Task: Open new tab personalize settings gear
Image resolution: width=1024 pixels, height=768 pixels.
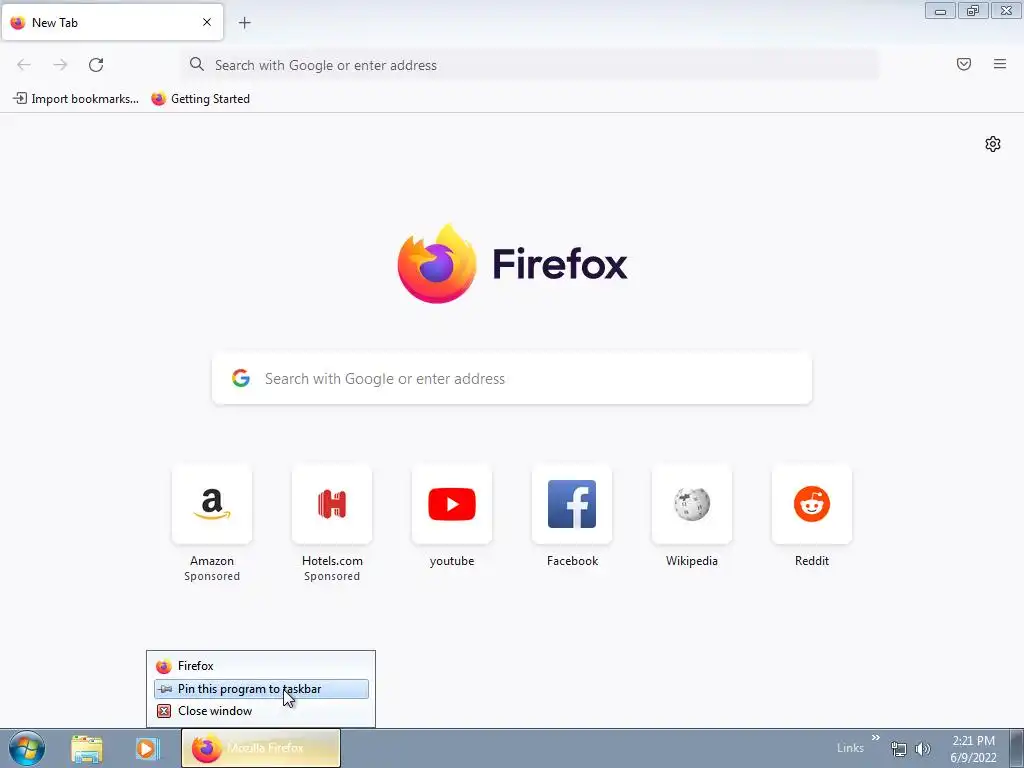Action: (993, 144)
